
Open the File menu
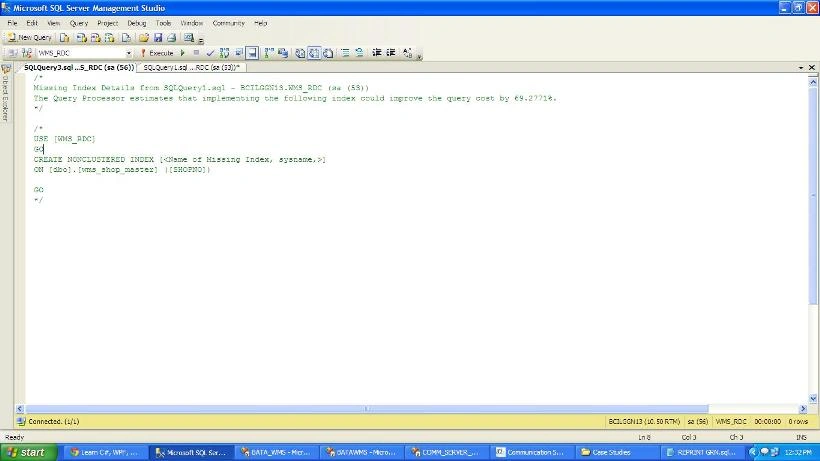tap(12, 23)
